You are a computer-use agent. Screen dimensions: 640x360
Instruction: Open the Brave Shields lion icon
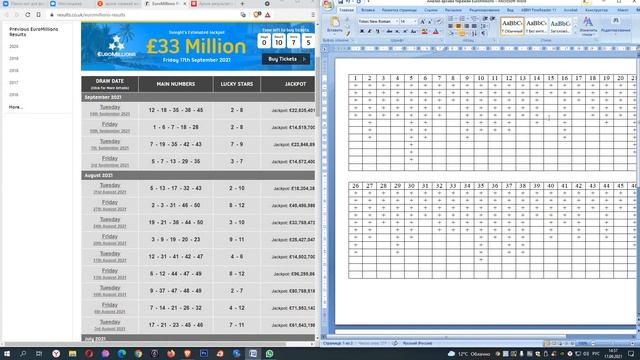257,15
